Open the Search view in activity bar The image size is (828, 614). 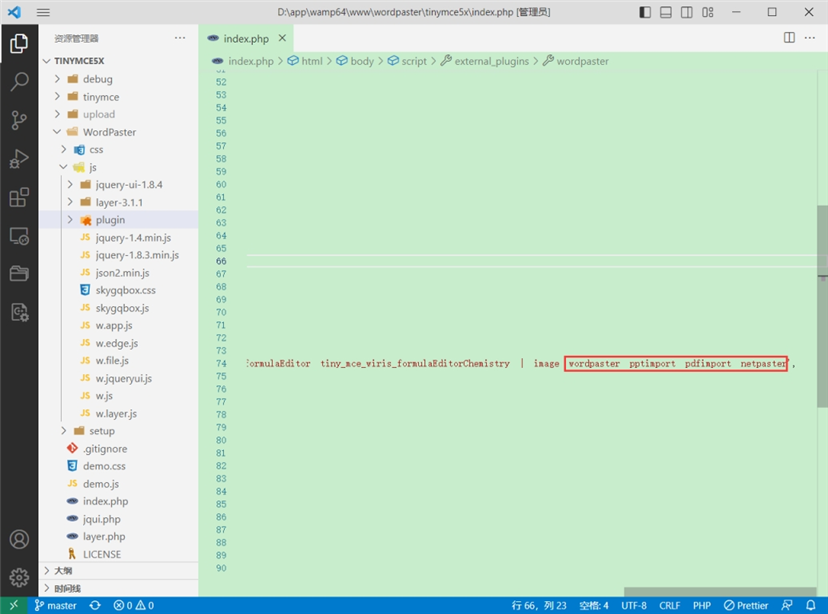point(19,82)
